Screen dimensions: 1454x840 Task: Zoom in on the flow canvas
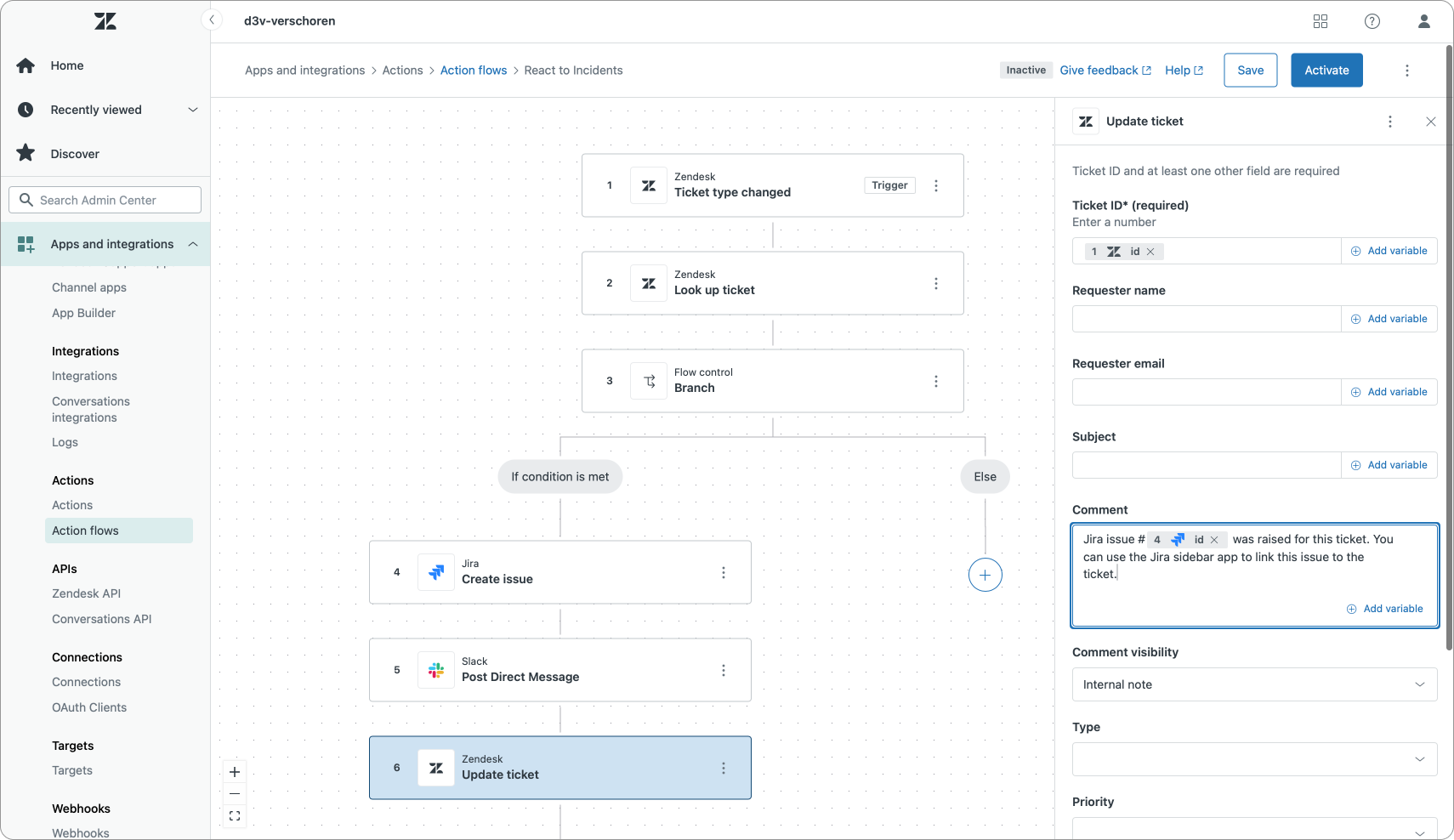(x=235, y=772)
